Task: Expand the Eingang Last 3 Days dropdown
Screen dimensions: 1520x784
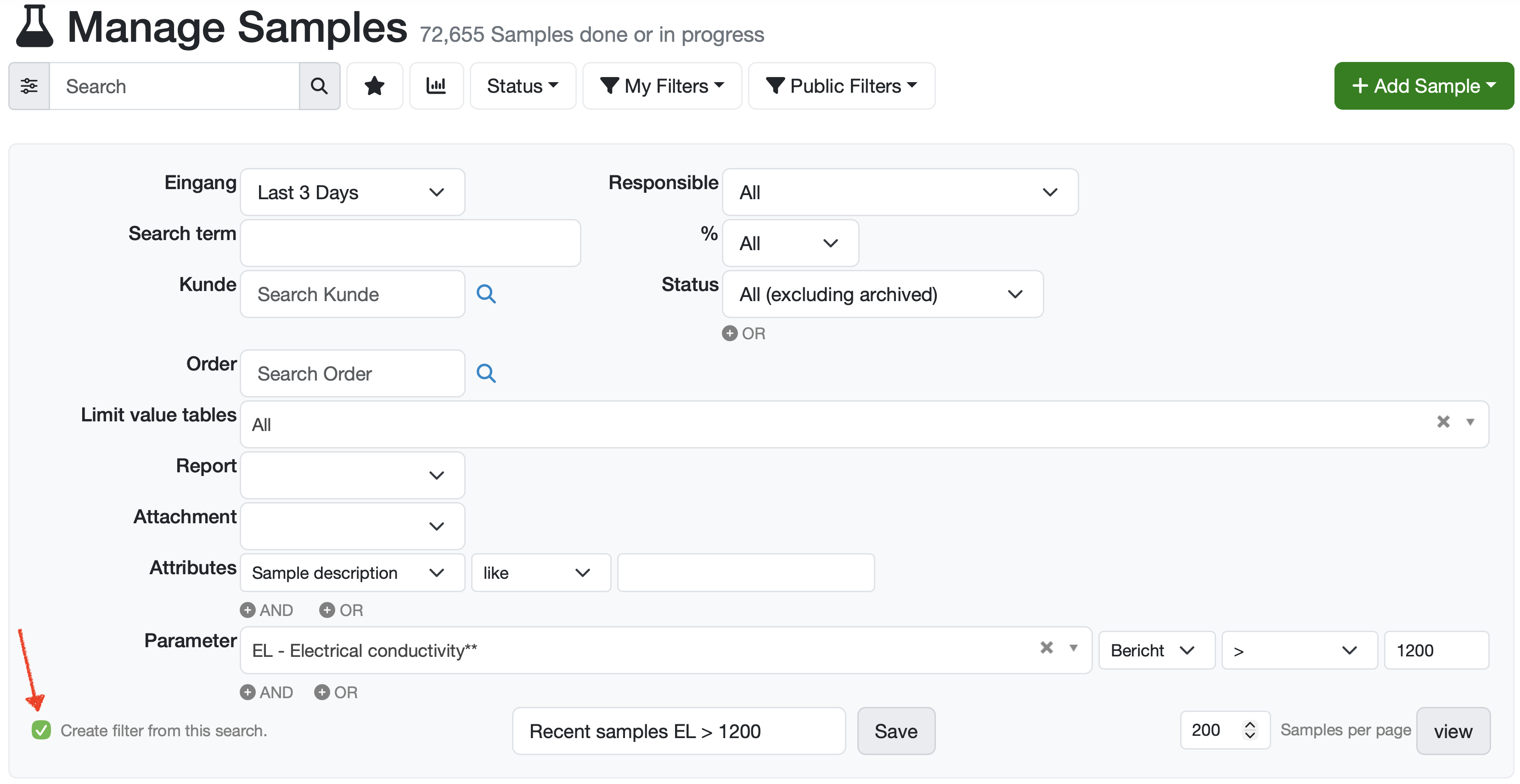Action: point(352,192)
